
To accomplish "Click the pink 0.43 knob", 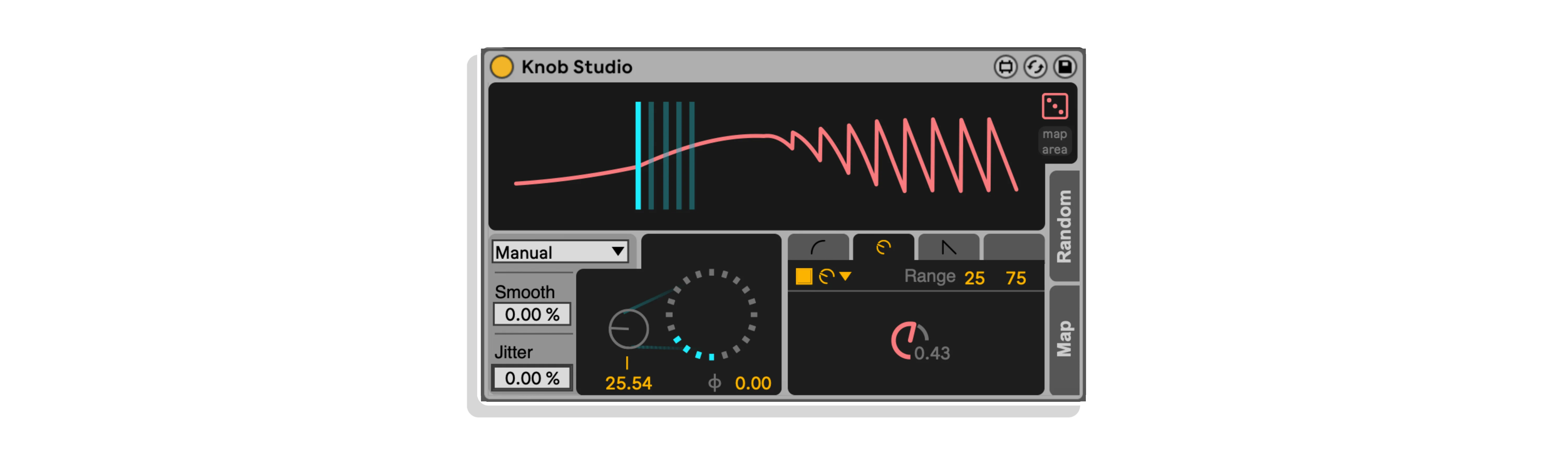I will tap(909, 340).
